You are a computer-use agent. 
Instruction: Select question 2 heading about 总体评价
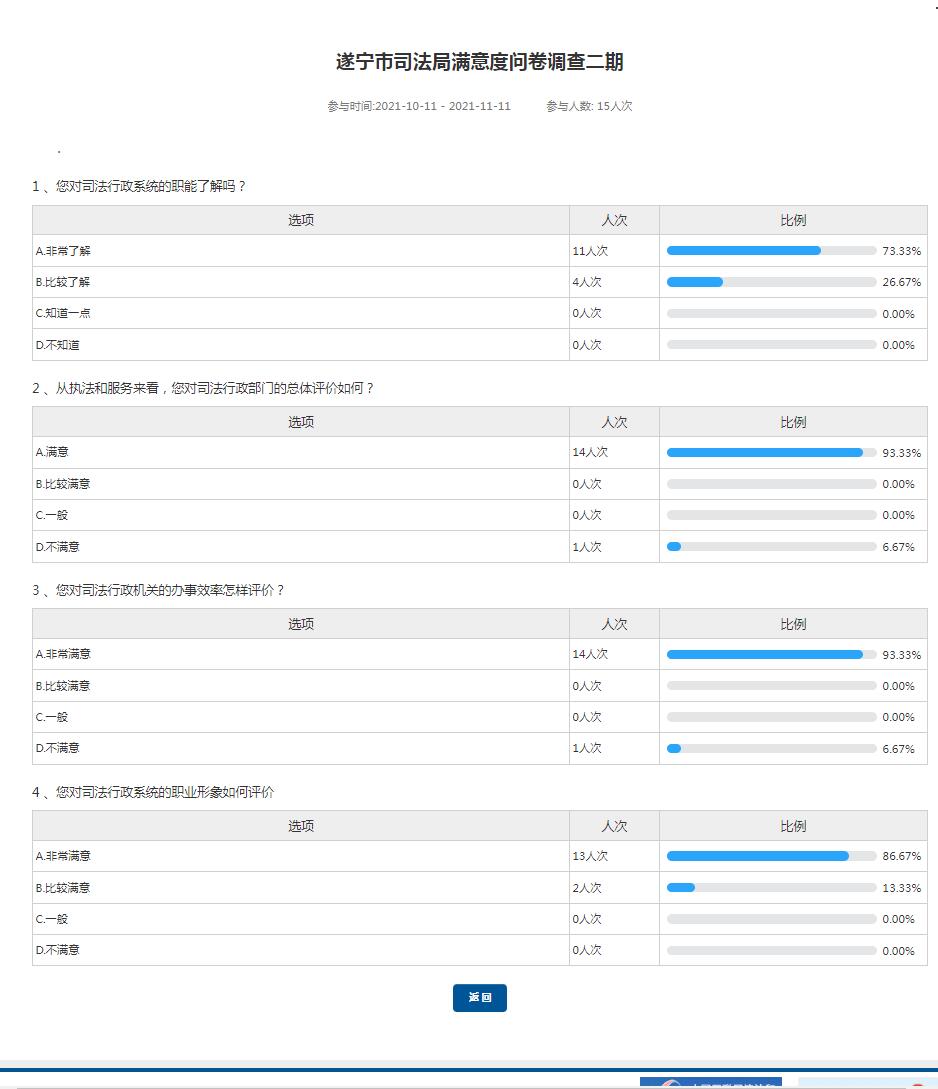click(203, 388)
